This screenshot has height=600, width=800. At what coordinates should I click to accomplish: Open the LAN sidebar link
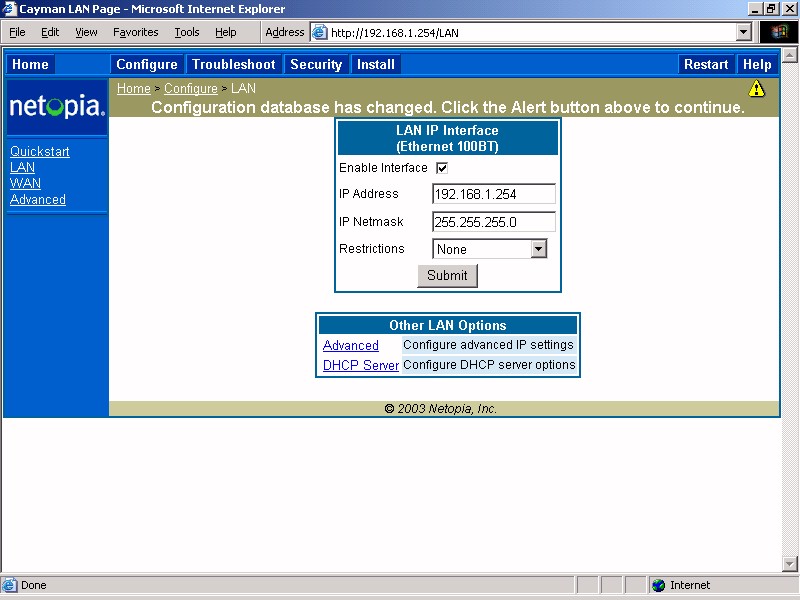click(x=22, y=167)
